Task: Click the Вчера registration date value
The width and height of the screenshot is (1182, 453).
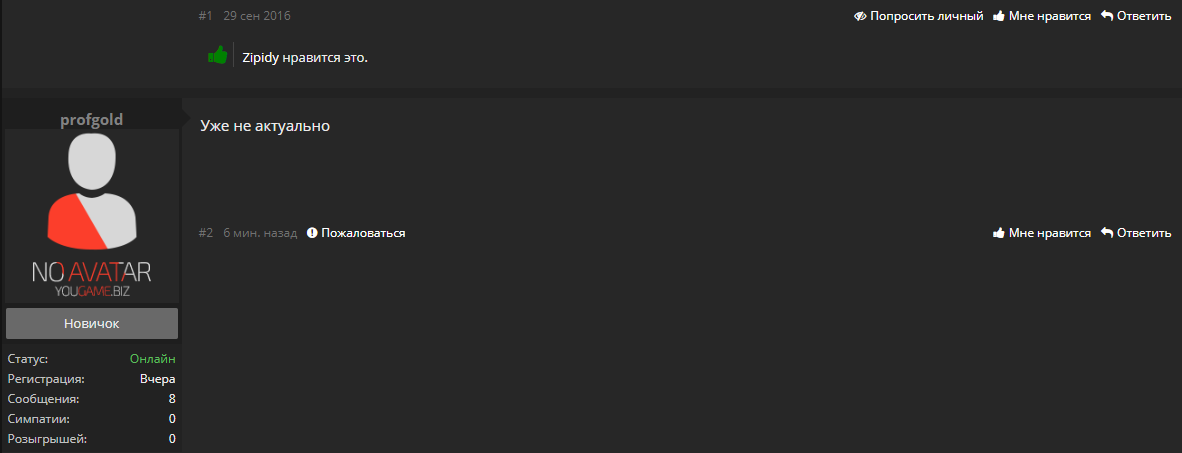Action: click(x=158, y=379)
